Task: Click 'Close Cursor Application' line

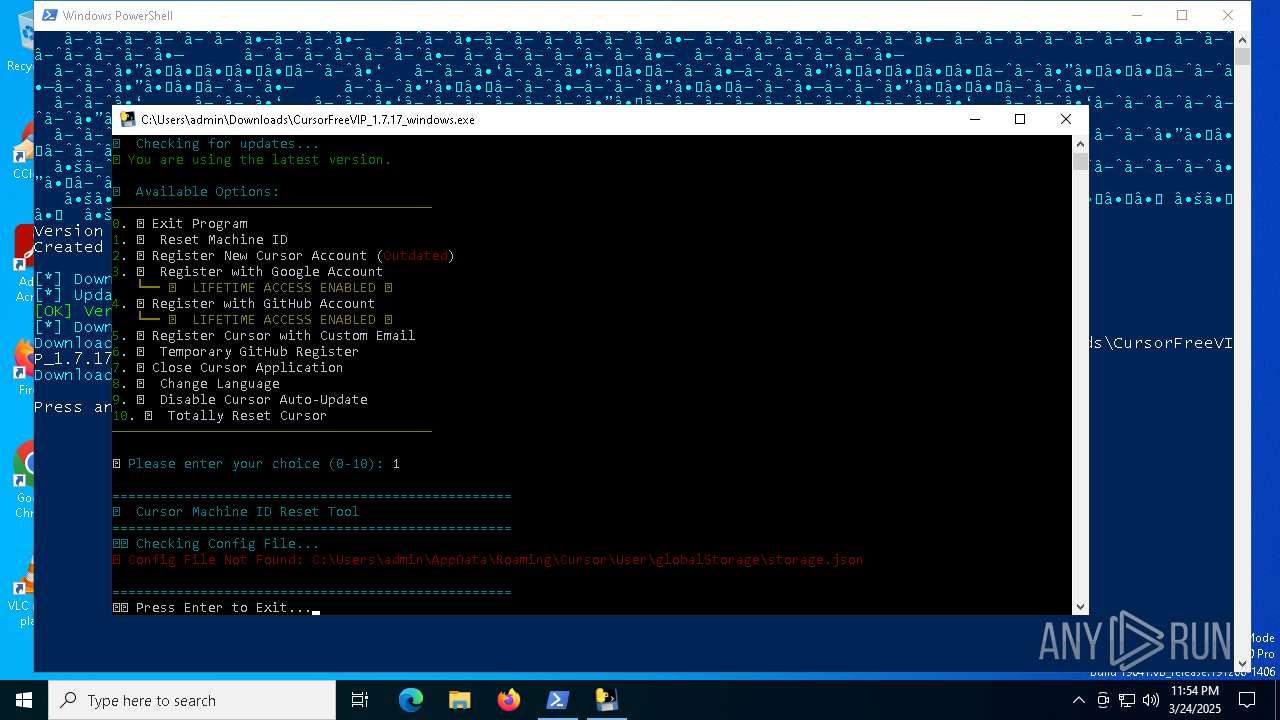Action: pos(228,367)
